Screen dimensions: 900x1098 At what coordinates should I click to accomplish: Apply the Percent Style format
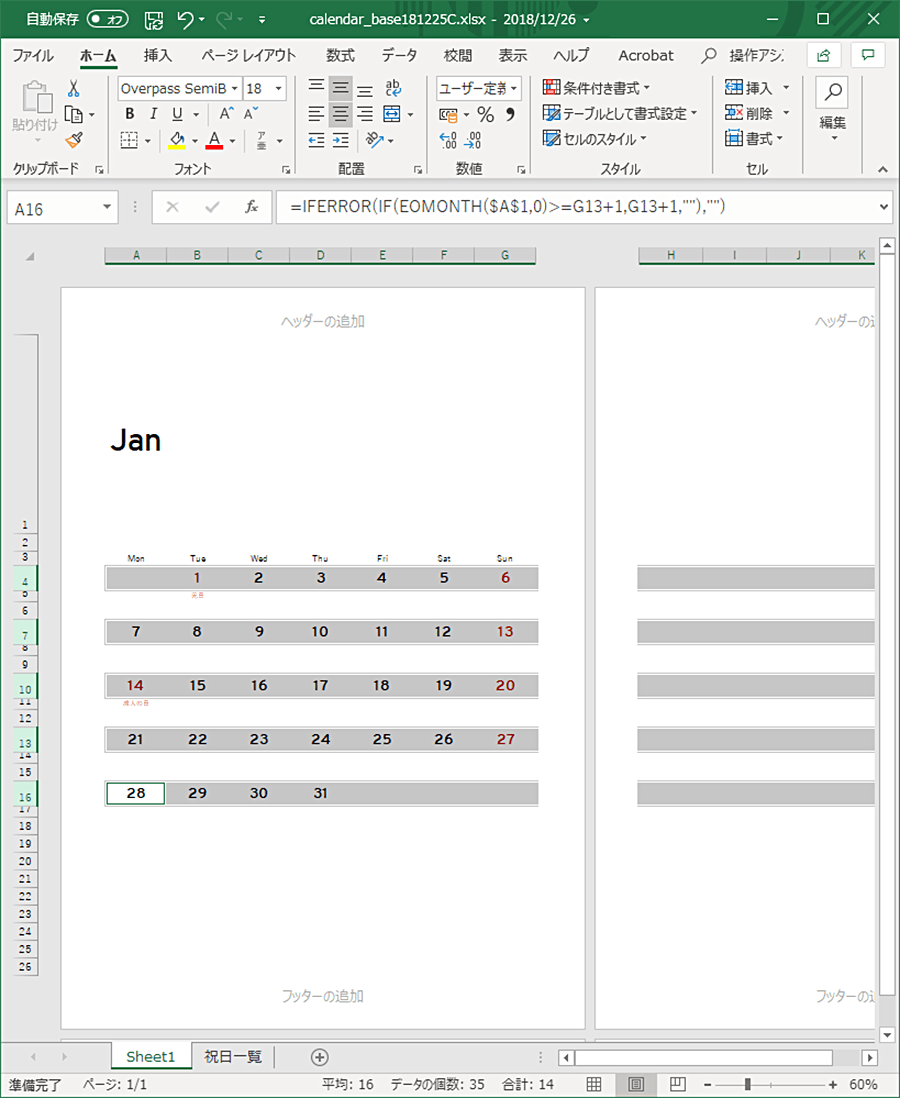(485, 114)
